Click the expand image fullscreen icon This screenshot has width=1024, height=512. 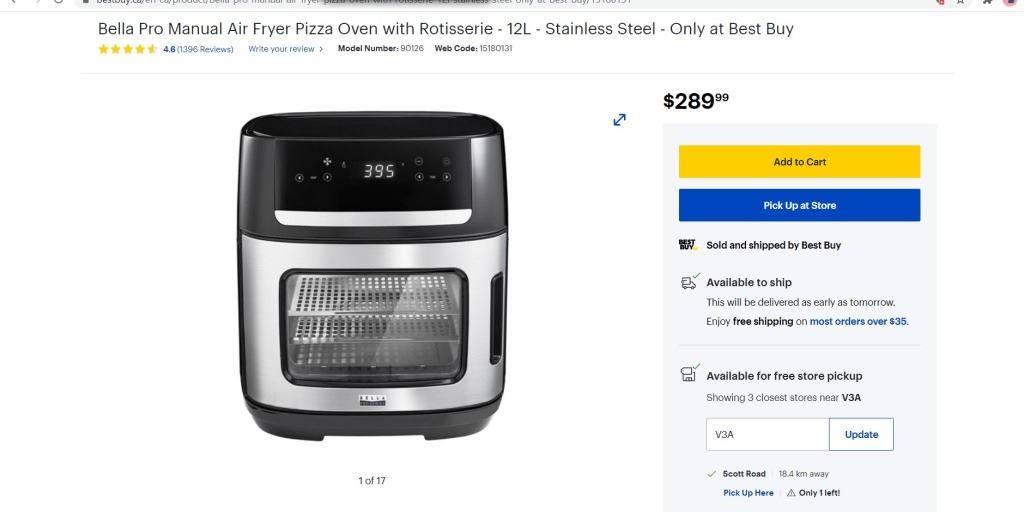620,120
